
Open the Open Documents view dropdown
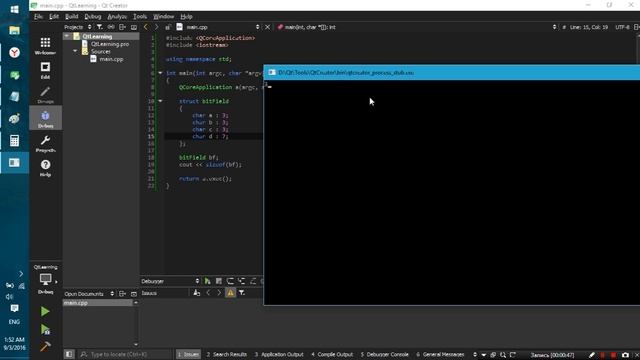89,293
